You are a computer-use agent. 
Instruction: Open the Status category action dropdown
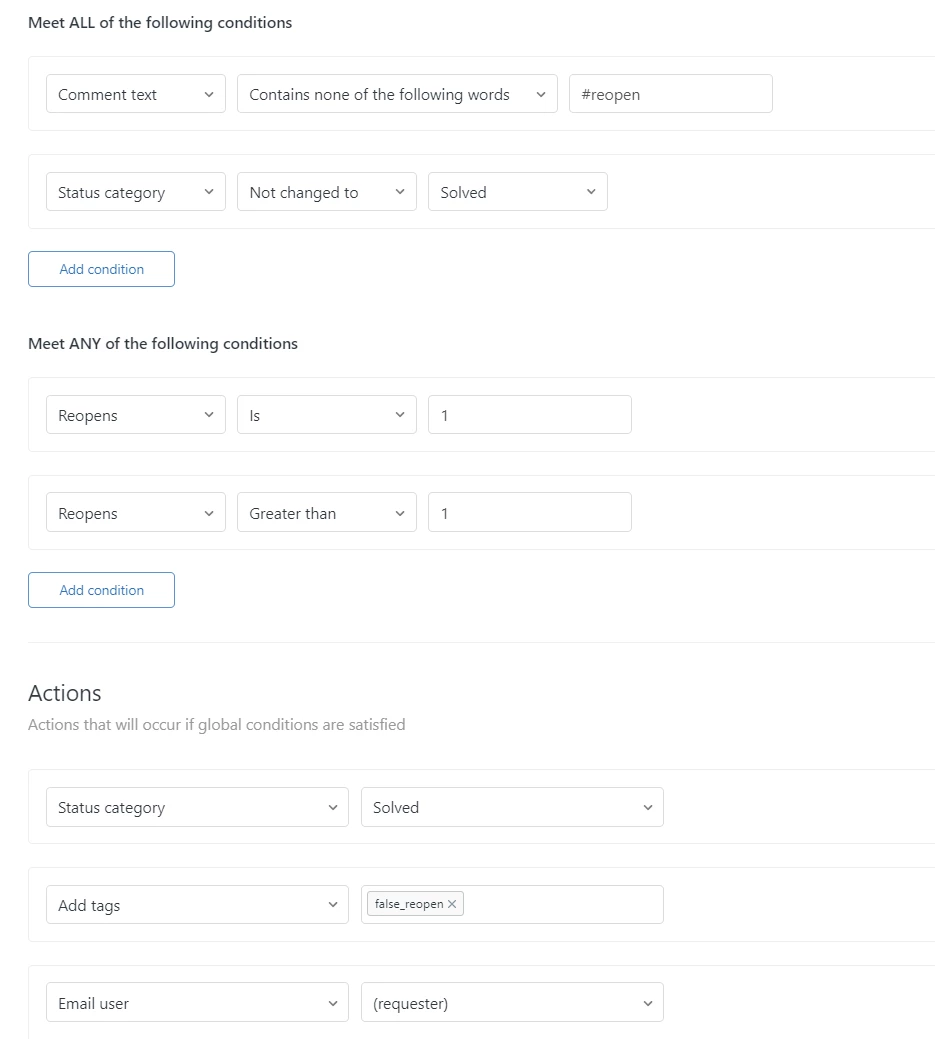click(197, 808)
